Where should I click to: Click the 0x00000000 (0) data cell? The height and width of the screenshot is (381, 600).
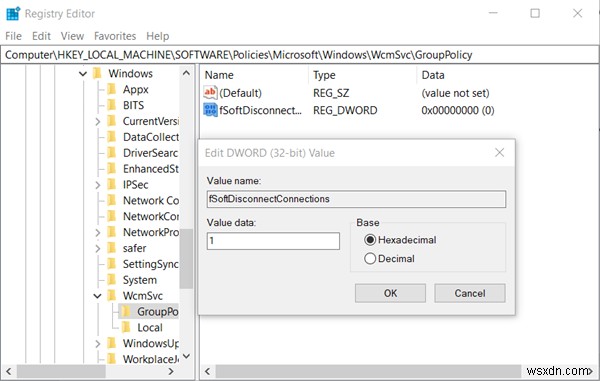[x=458, y=110]
